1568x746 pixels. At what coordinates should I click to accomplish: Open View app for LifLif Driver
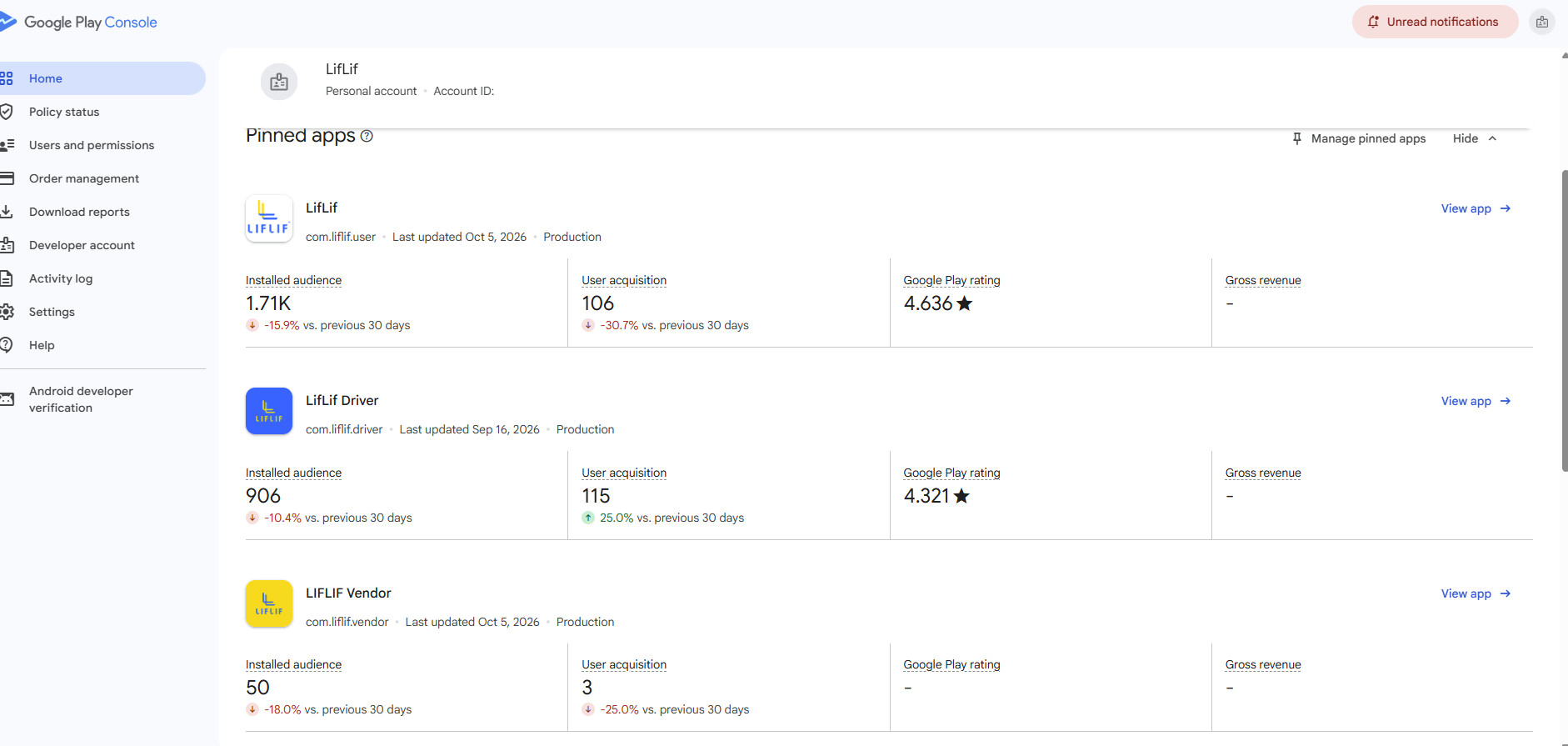coord(1476,401)
